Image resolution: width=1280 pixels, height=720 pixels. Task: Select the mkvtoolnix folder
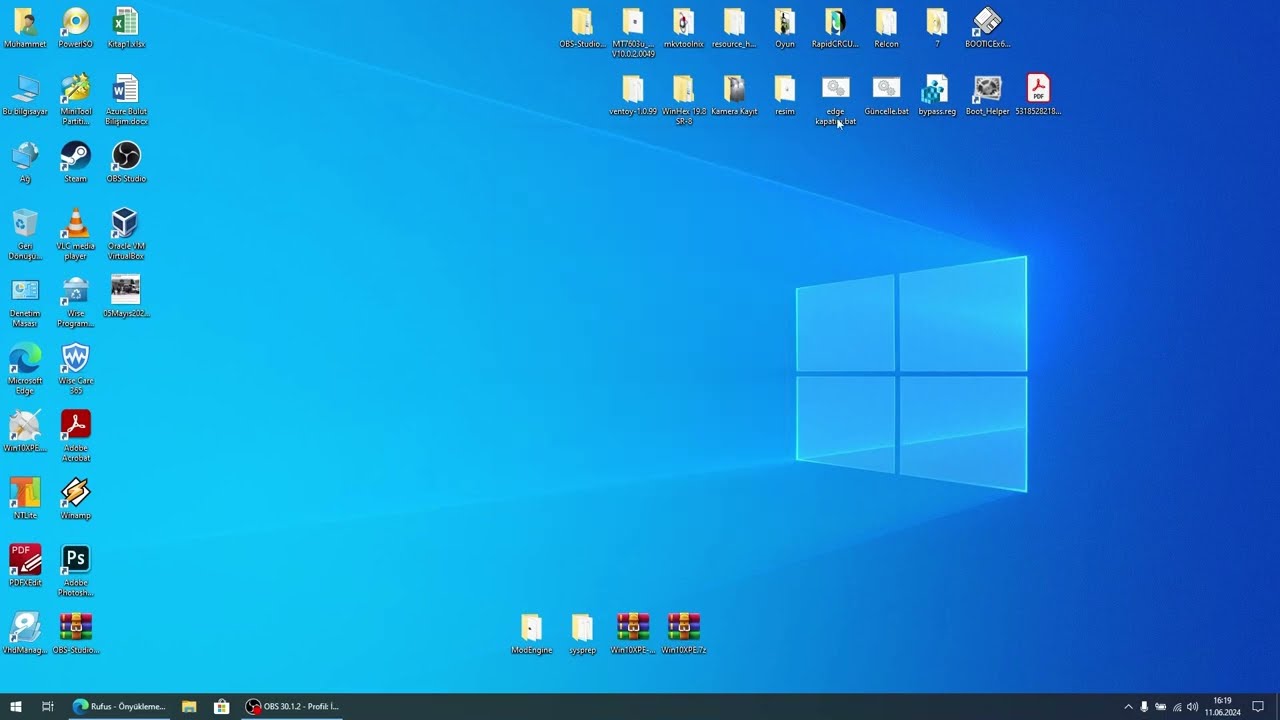click(684, 28)
